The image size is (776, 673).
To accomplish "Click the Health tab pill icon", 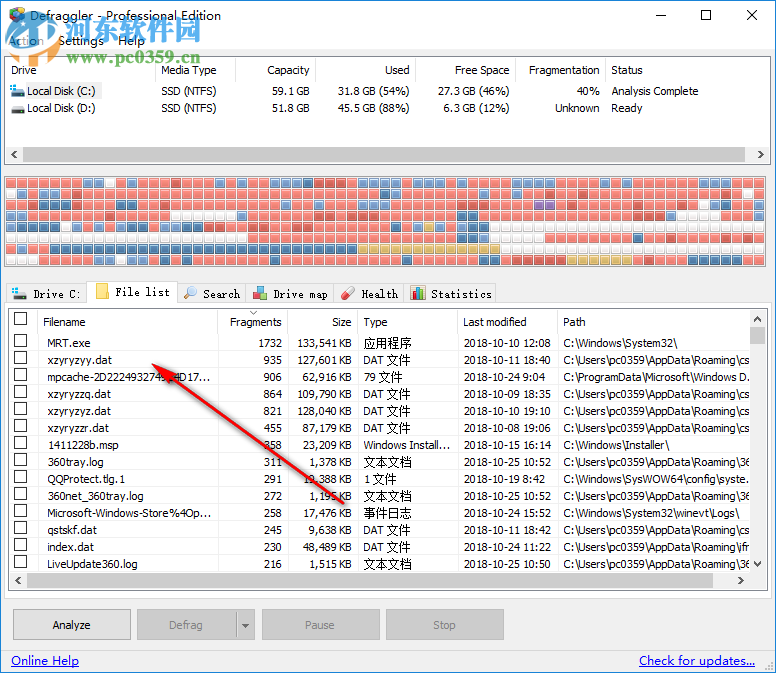I will click(x=348, y=293).
